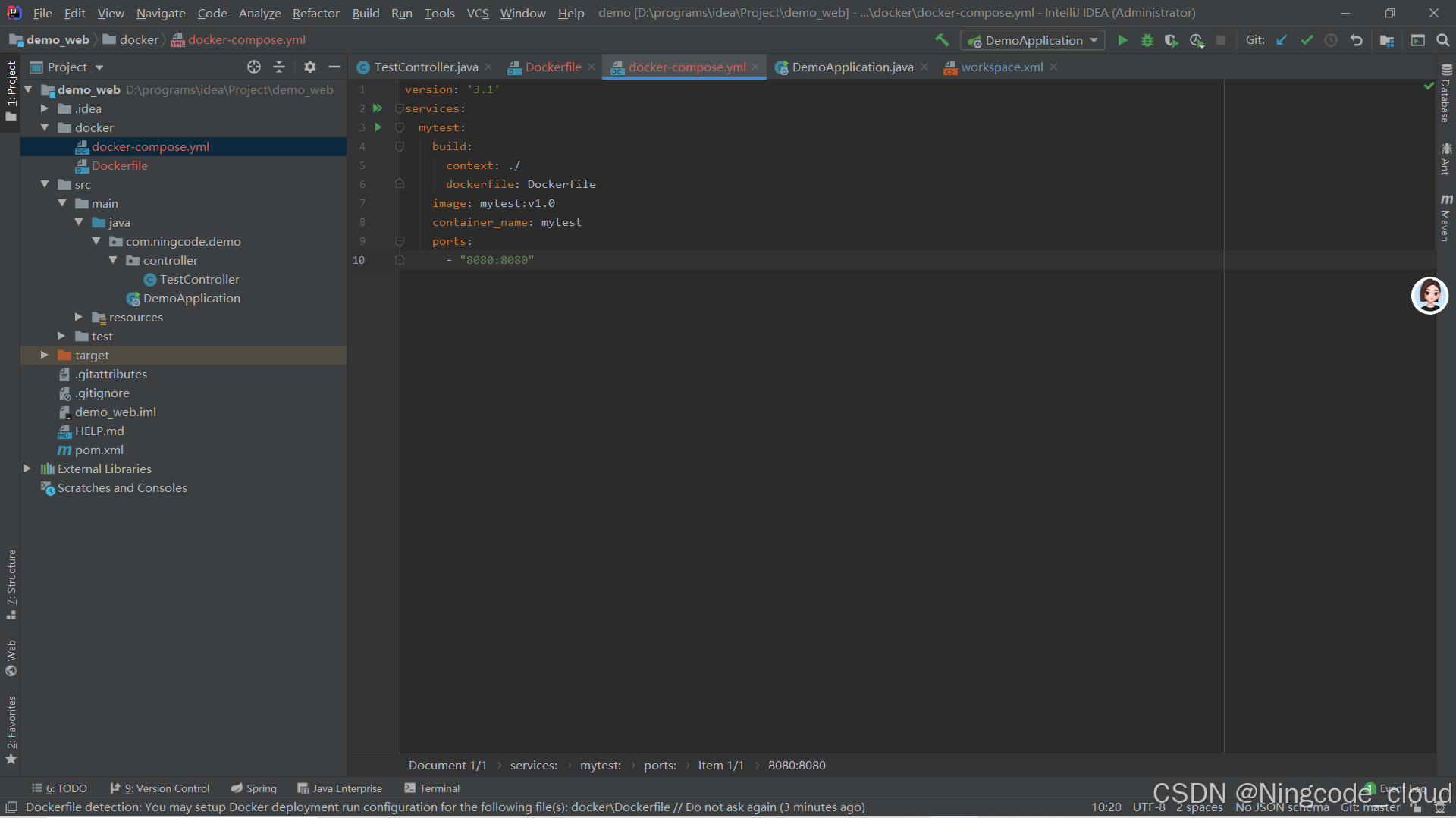This screenshot has width=1456, height=818.
Task: Click the Git update project arrow
Action: point(1282,40)
